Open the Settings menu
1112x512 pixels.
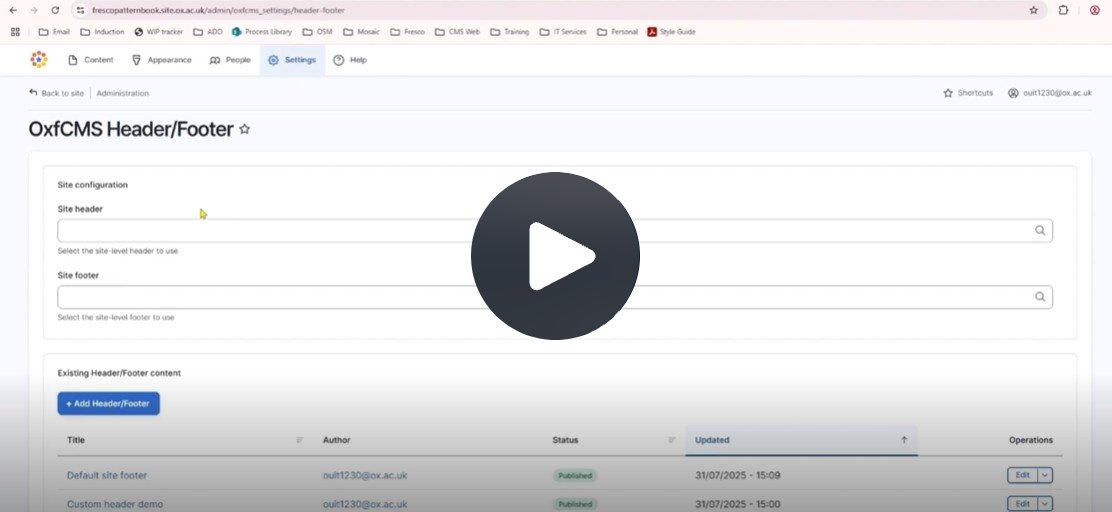[x=292, y=60]
